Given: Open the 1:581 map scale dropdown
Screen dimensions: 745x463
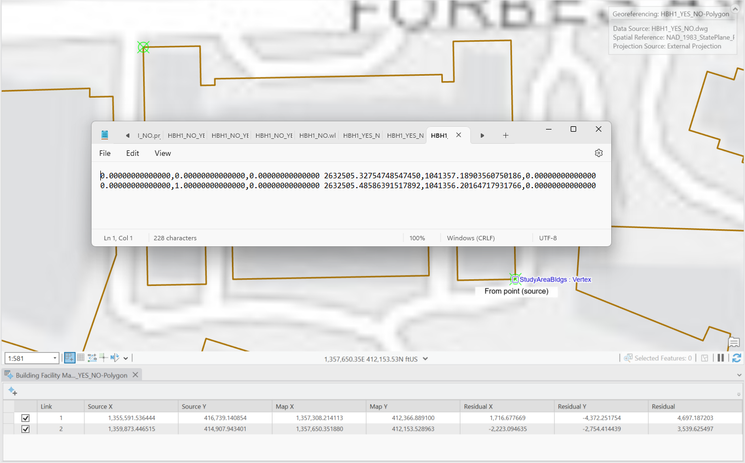Looking at the screenshot, I should point(55,358).
